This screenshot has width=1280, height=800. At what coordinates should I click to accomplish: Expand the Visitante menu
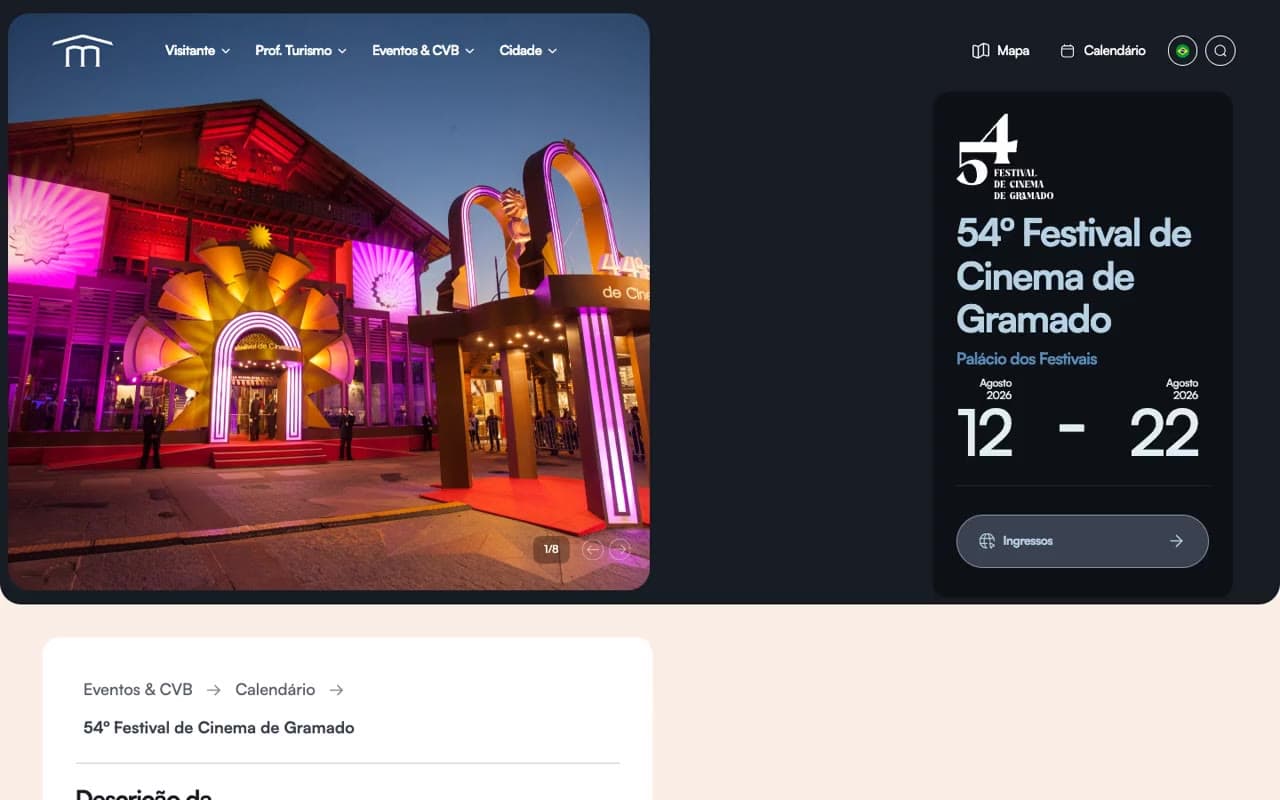(x=197, y=50)
